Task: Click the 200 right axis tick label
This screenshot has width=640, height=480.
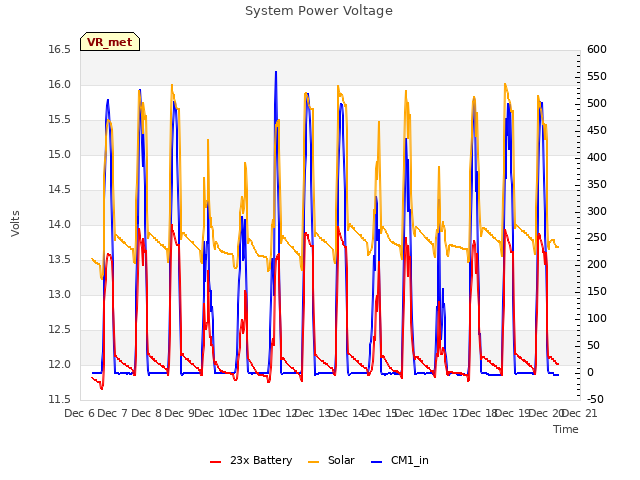Action: [597, 264]
